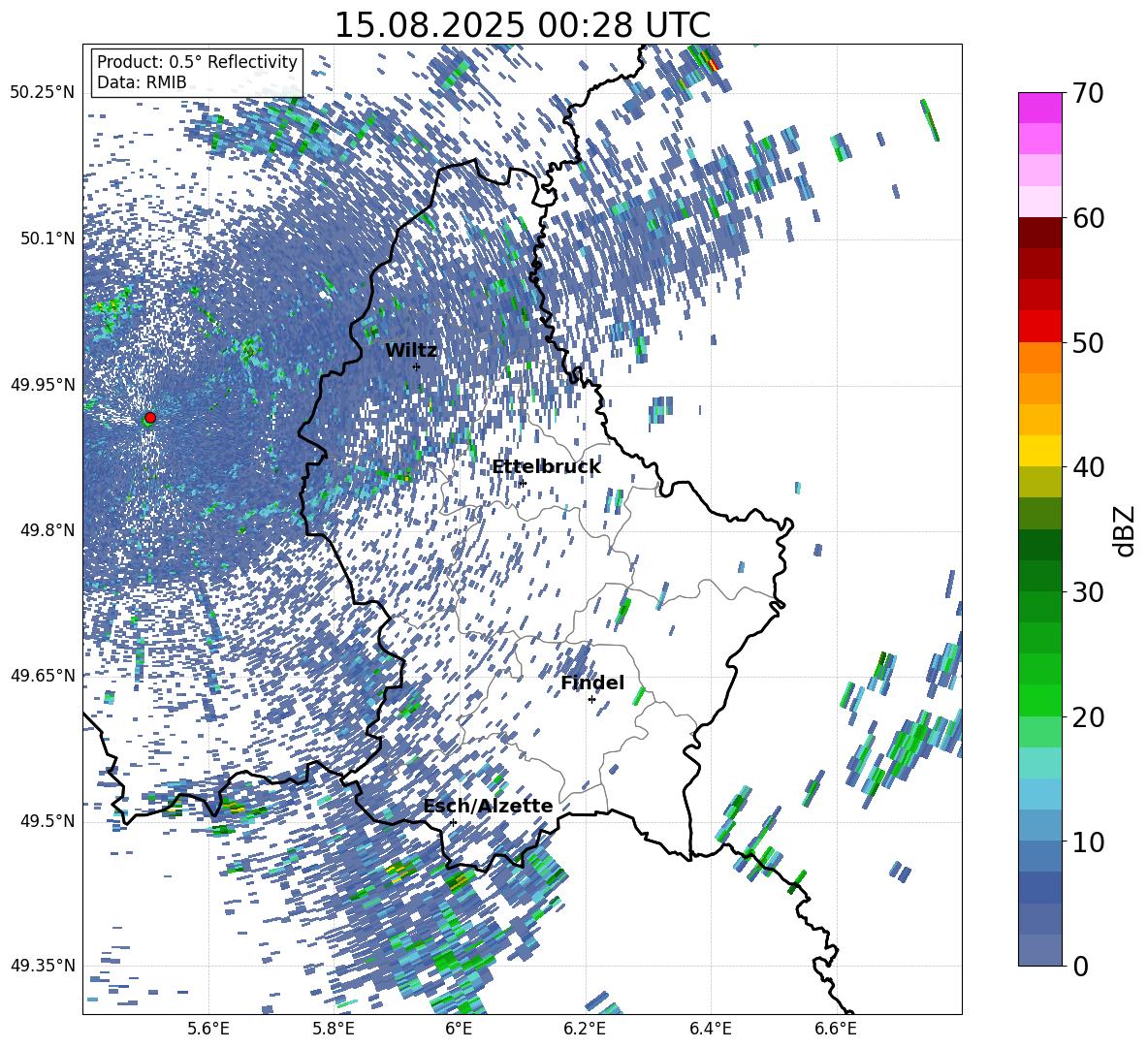Screen dimensions: 1148x1048
Task: Click the 50.1°N latitude label
Action: [47, 238]
